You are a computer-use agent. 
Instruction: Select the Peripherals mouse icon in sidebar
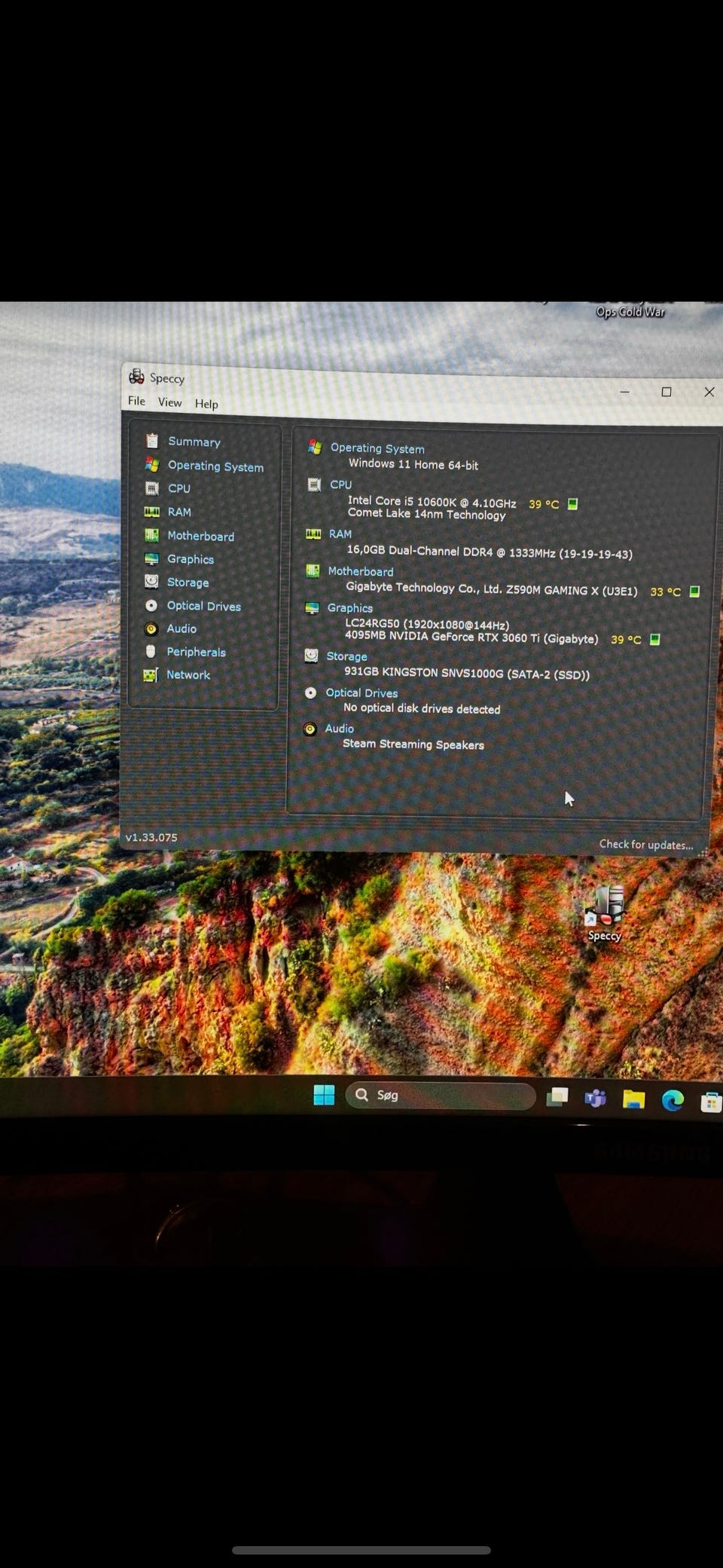[x=151, y=651]
